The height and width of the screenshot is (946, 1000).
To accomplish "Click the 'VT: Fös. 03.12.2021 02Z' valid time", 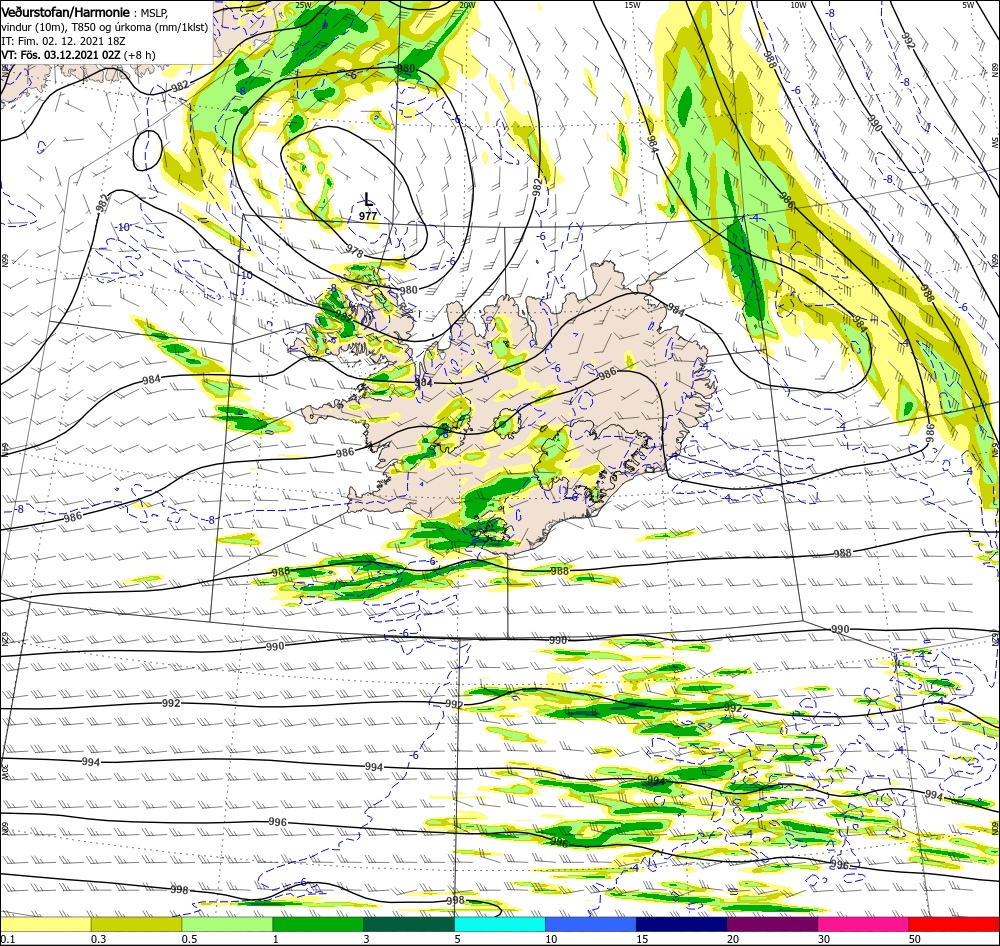I will 61,55.
